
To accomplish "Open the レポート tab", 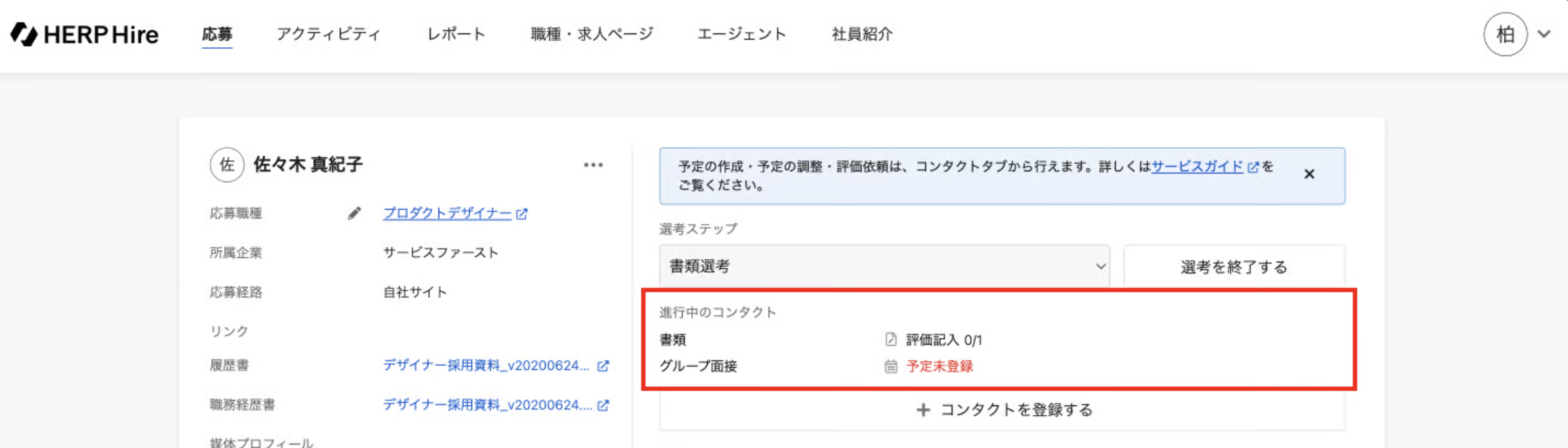I will [x=456, y=34].
